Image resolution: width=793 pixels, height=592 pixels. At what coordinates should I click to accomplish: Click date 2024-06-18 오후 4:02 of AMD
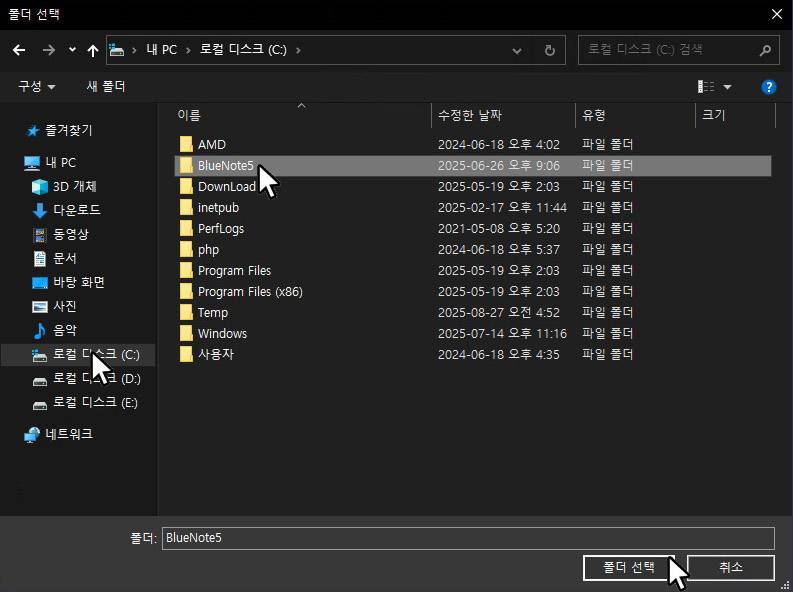pos(499,145)
